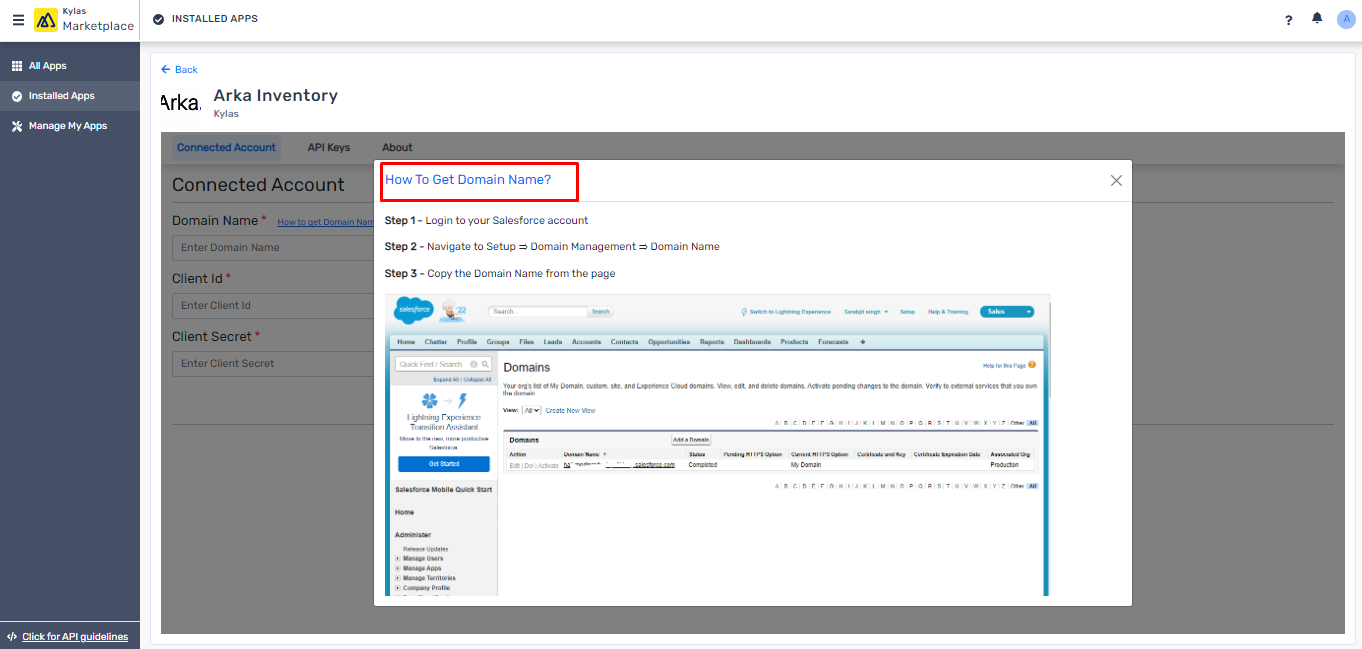Click the Salesforce Domains screenshot image
The image size is (1362, 649).
718,445
